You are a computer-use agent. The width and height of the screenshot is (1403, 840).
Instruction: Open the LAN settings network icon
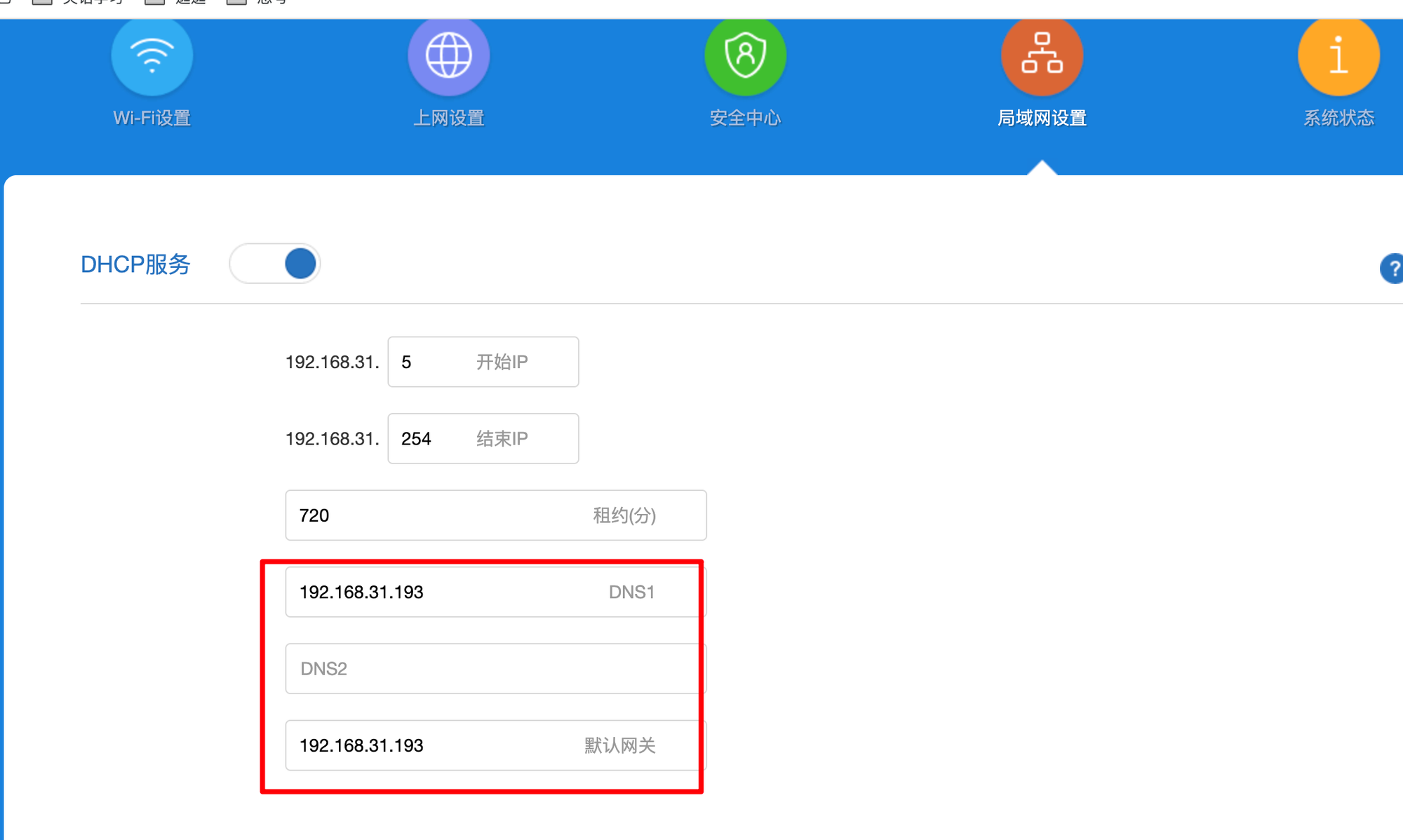pos(1042,57)
